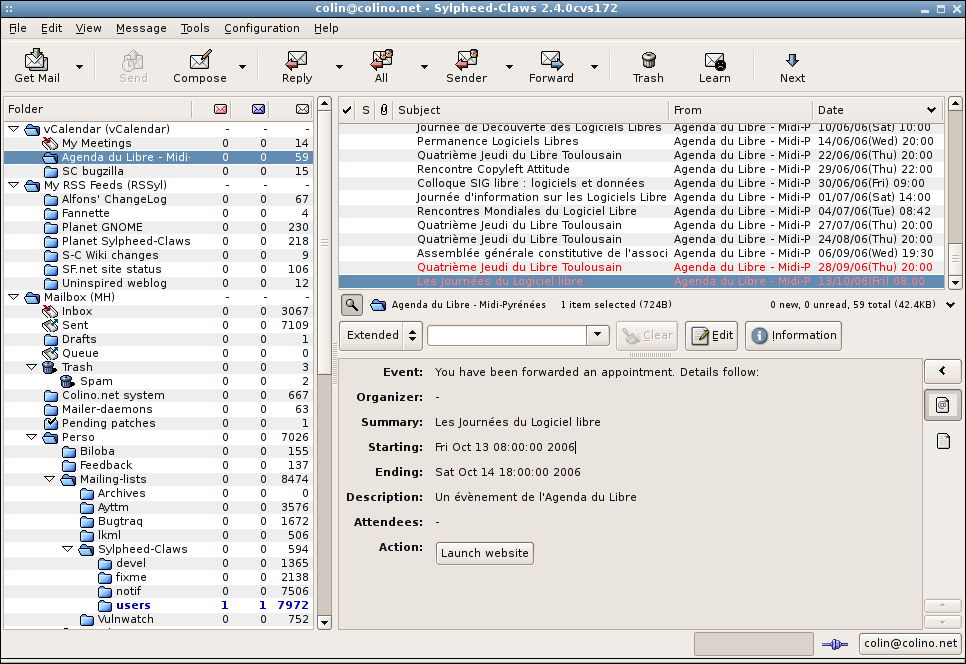Click the Reply All toolbar icon

(x=381, y=60)
